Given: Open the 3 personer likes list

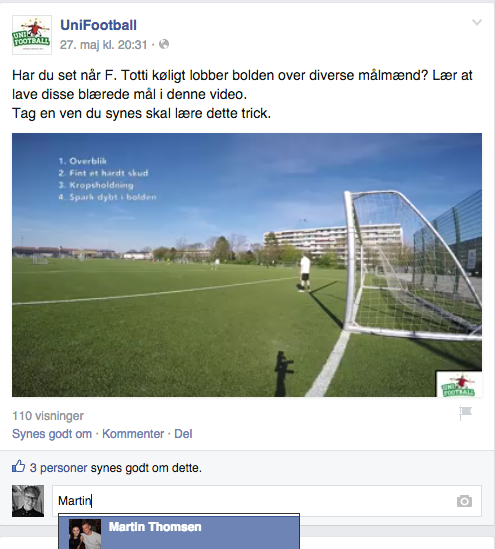Looking at the screenshot, I should click(58, 468).
